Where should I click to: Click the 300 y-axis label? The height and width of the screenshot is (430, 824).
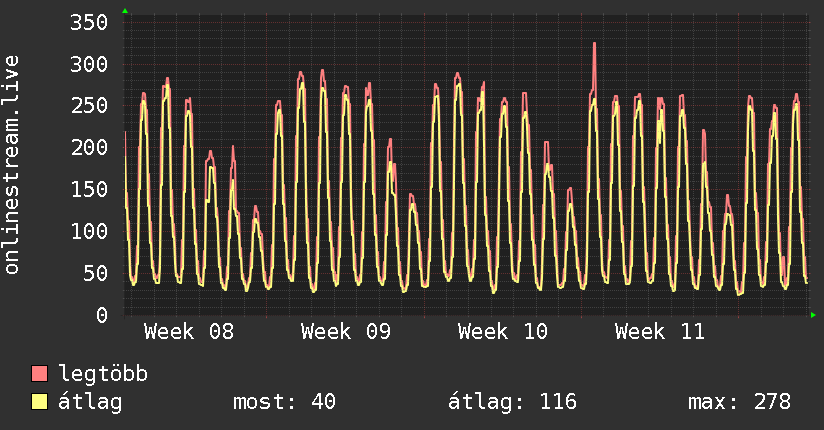point(89,65)
